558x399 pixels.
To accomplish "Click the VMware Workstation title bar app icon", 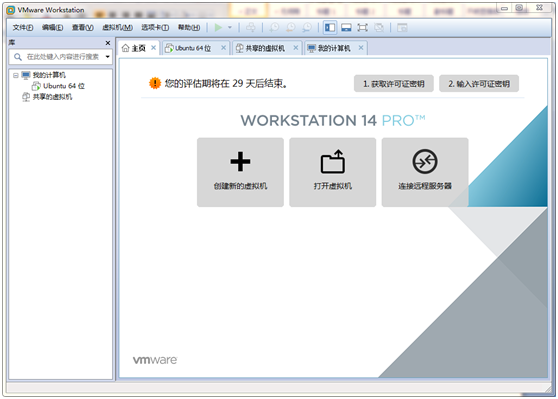I will click(11, 10).
